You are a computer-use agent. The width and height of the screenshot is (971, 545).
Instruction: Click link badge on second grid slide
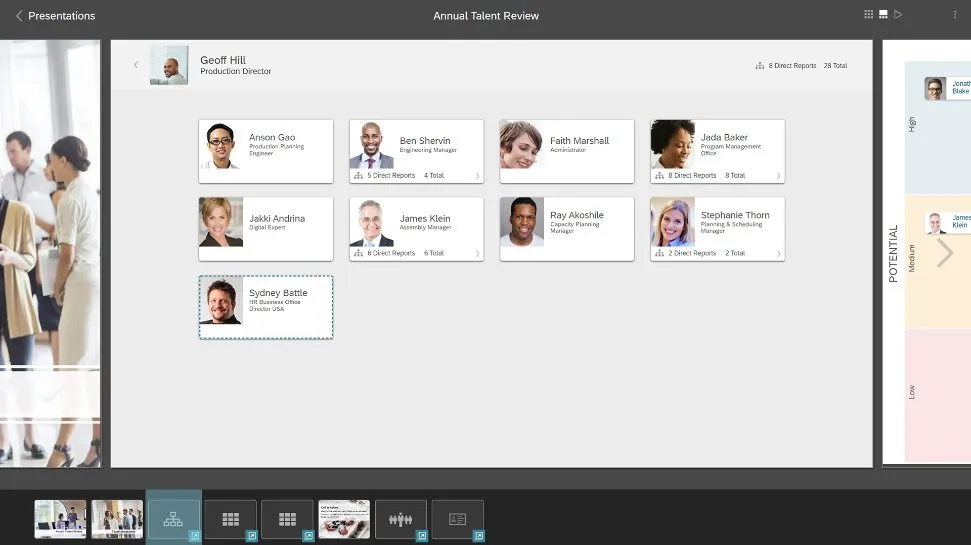(x=308, y=536)
